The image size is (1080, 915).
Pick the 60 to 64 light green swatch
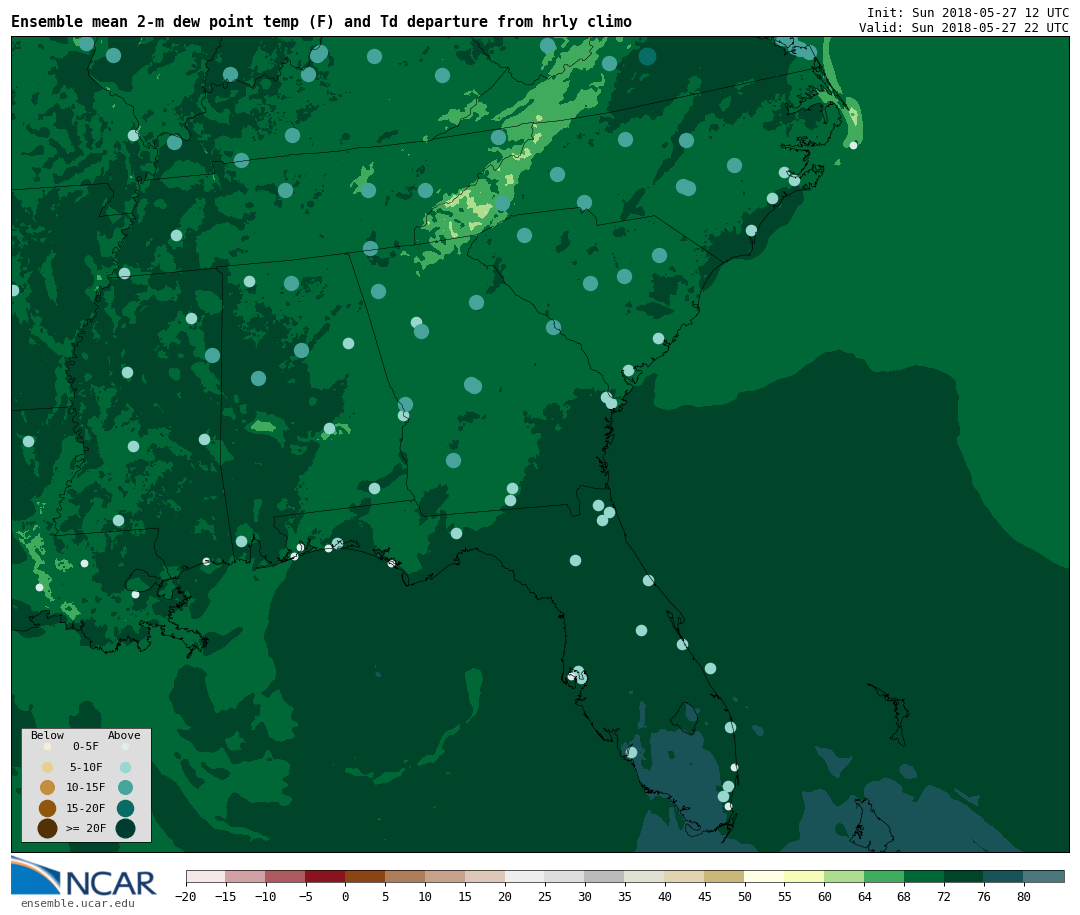[845, 876]
